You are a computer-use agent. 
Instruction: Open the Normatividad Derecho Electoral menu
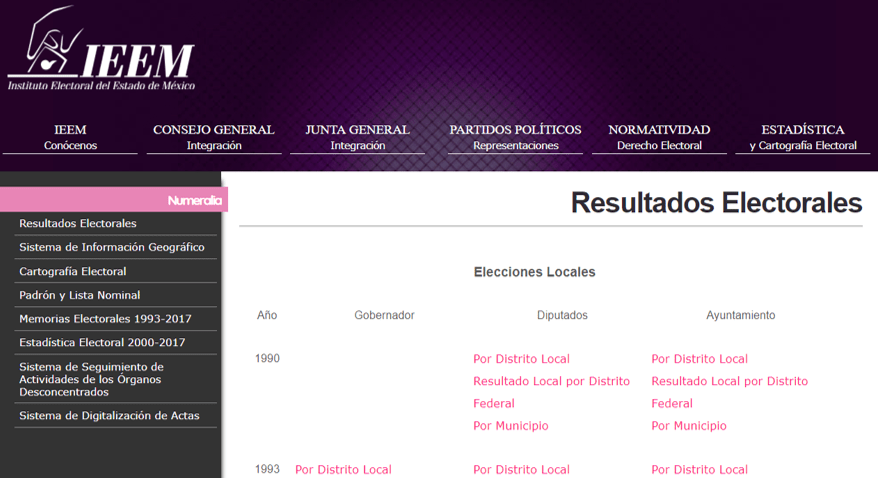coord(659,137)
